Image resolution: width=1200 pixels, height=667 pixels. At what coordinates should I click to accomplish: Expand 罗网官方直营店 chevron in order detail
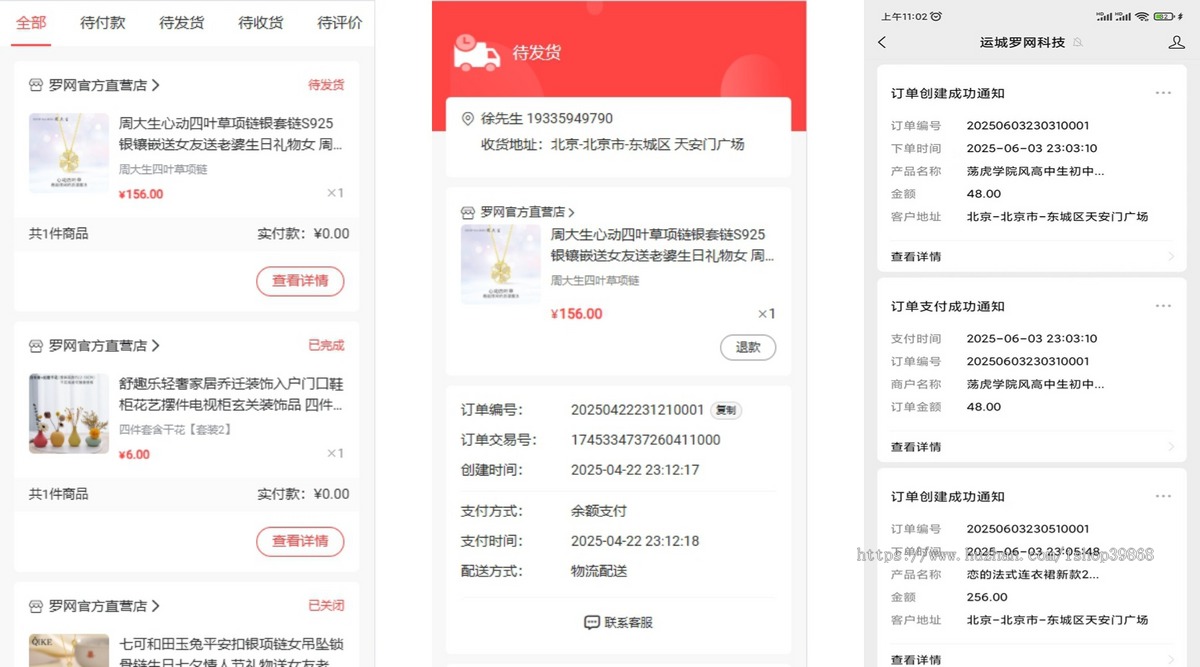[571, 212]
